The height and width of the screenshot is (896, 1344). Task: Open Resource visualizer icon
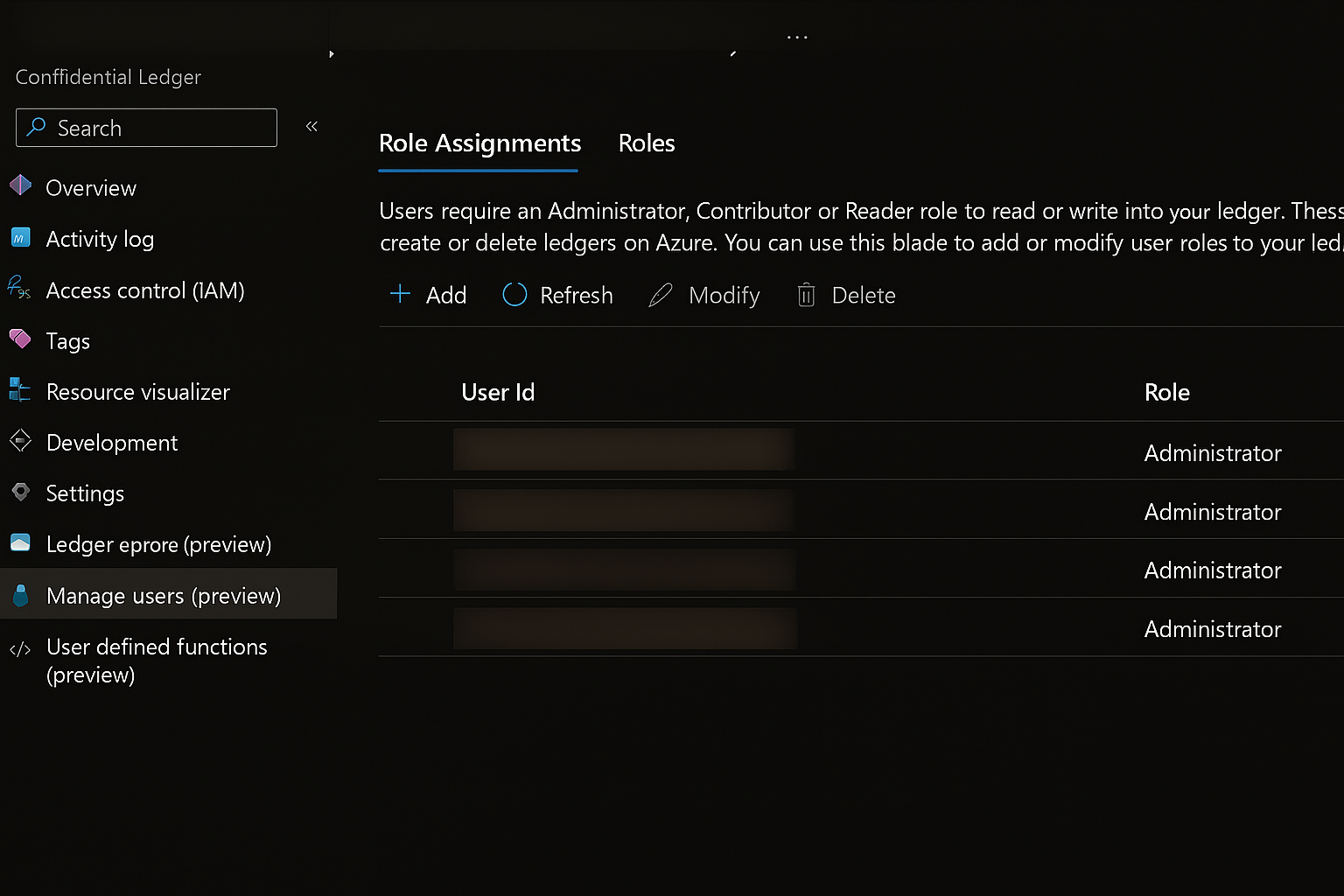pyautogui.click(x=20, y=389)
